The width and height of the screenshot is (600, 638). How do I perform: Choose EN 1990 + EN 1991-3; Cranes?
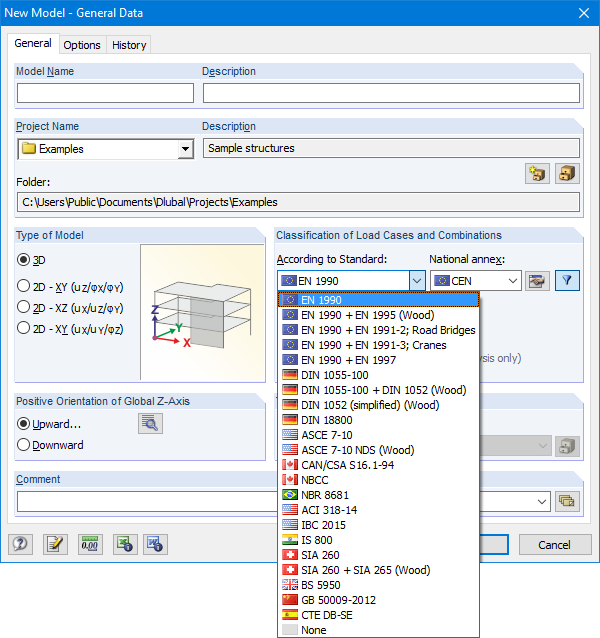click(378, 345)
